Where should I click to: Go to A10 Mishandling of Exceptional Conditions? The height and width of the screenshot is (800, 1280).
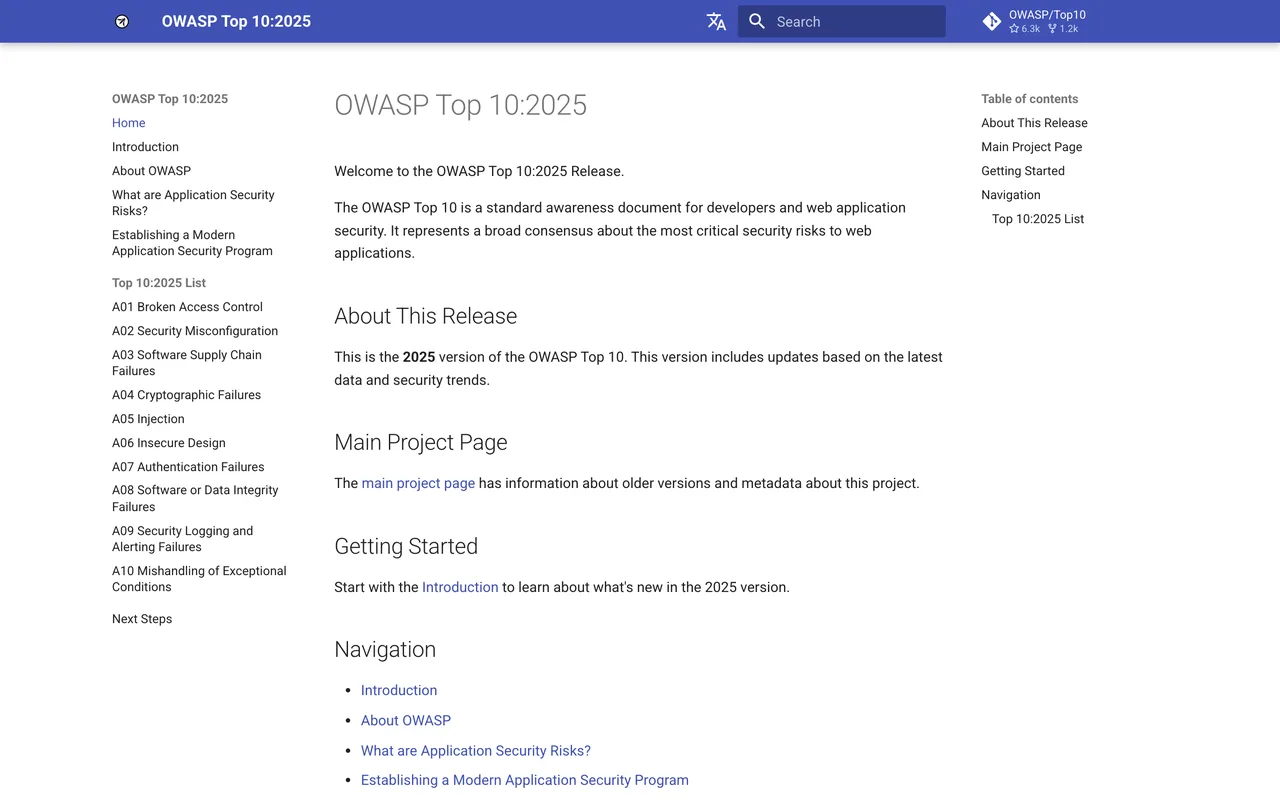(199, 579)
